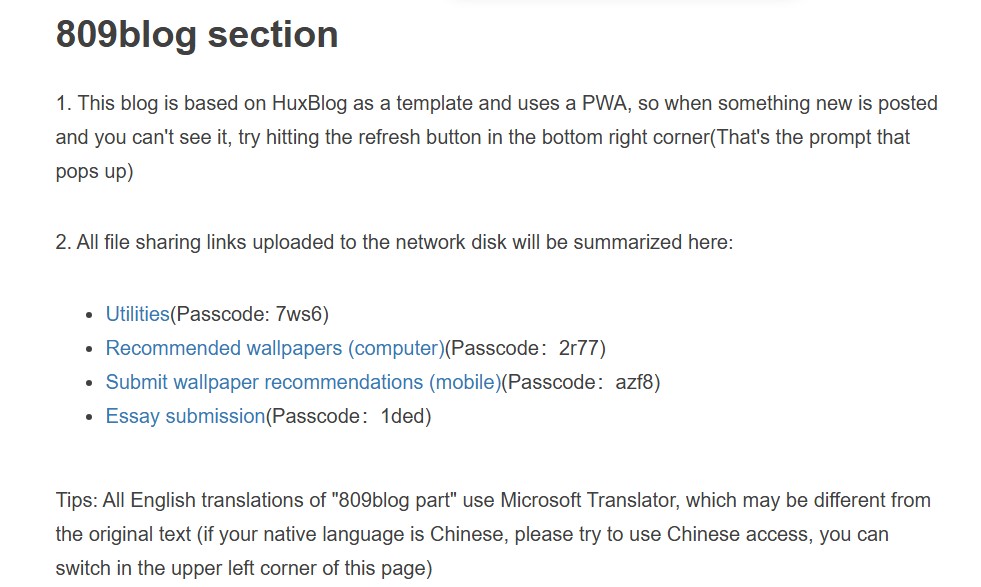Open the Essay submission link
Viewport: 981px width, 587px height.
click(185, 416)
